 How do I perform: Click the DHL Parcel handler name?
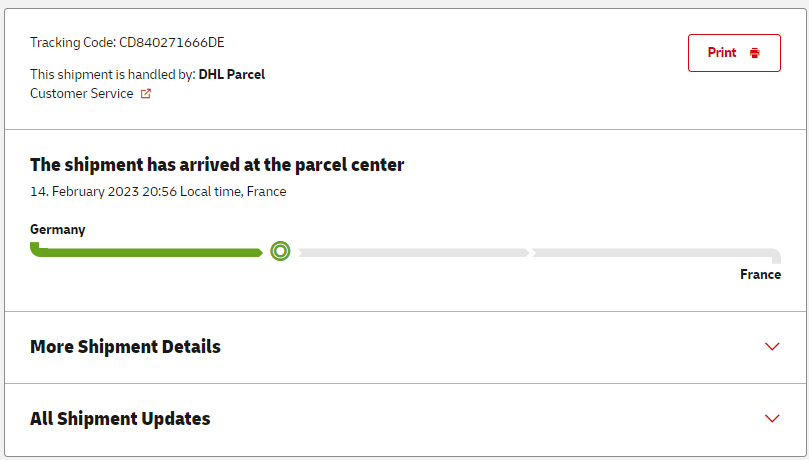pos(231,74)
